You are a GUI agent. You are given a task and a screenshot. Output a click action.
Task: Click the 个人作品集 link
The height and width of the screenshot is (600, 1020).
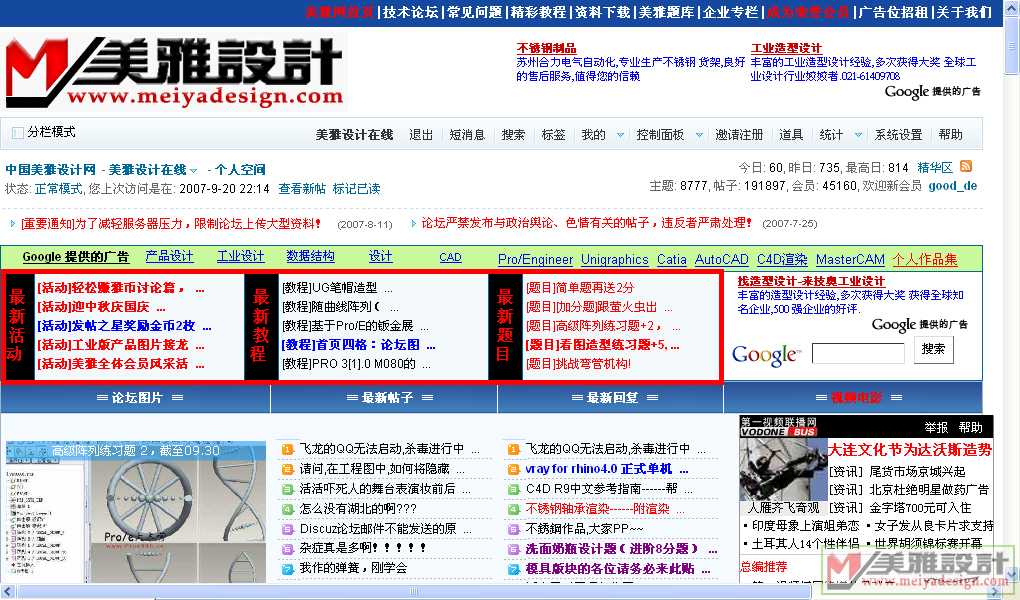(925, 259)
